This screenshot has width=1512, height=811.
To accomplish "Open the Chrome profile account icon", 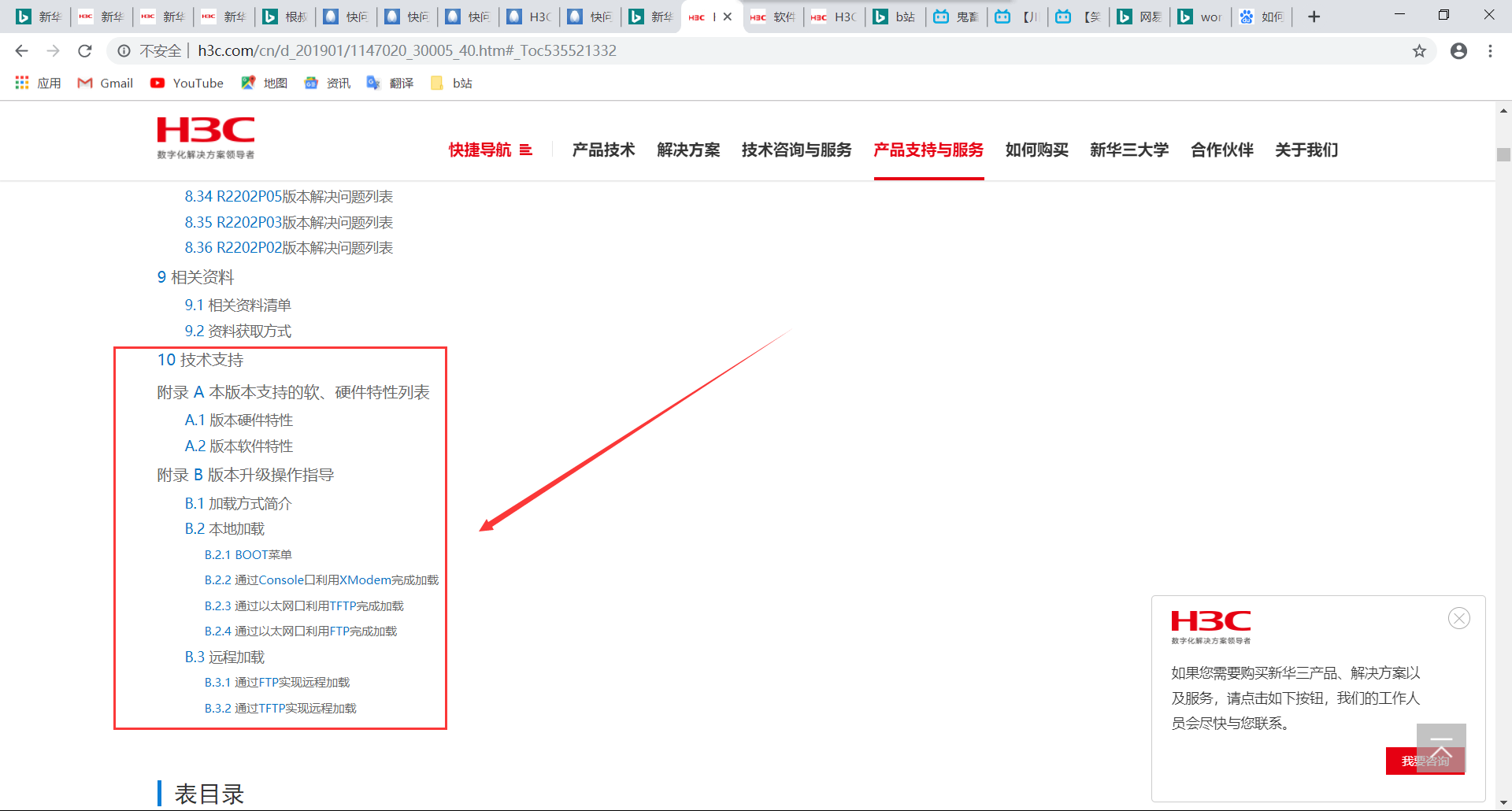I will click(1458, 51).
